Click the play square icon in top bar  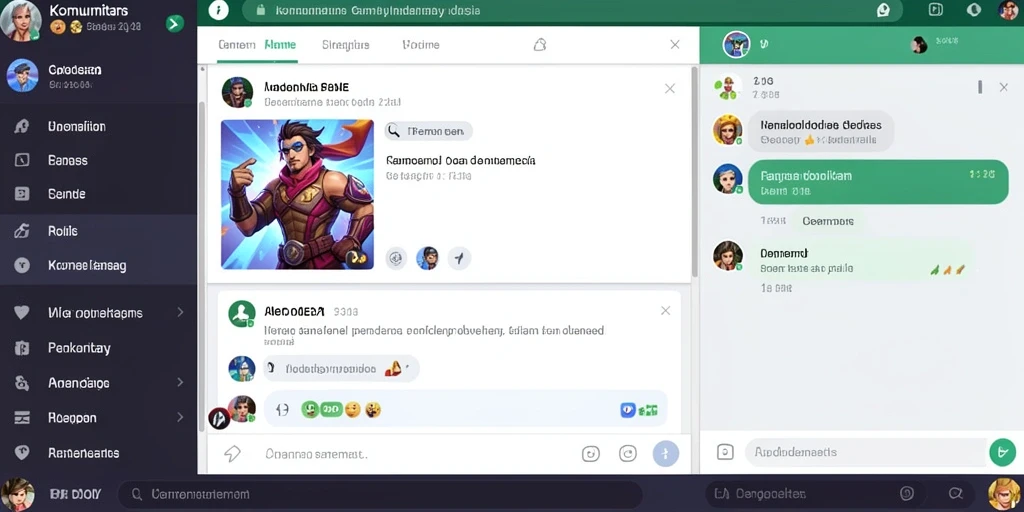tap(936, 9)
